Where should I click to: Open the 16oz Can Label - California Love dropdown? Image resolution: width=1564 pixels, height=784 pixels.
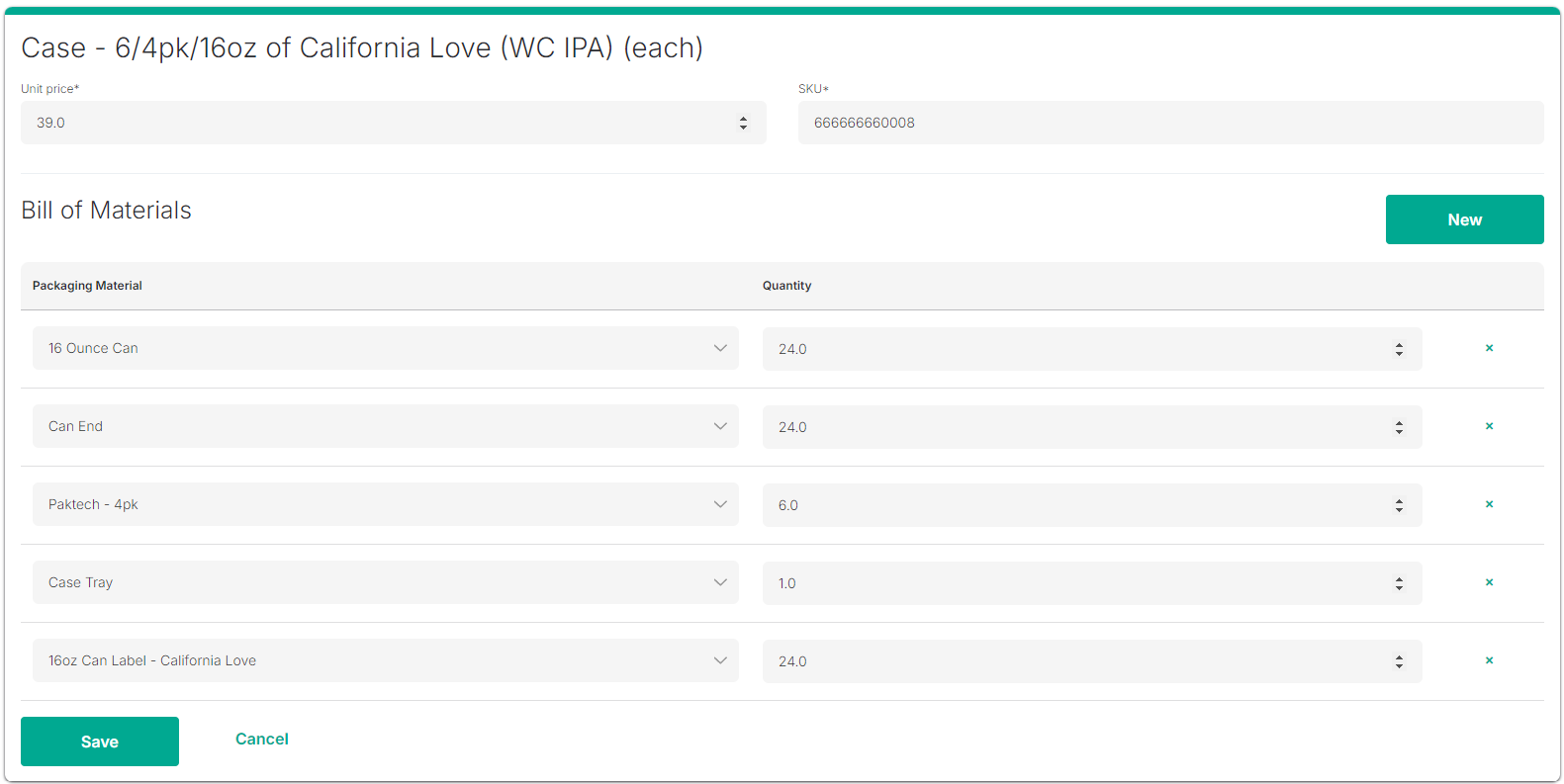coord(386,660)
